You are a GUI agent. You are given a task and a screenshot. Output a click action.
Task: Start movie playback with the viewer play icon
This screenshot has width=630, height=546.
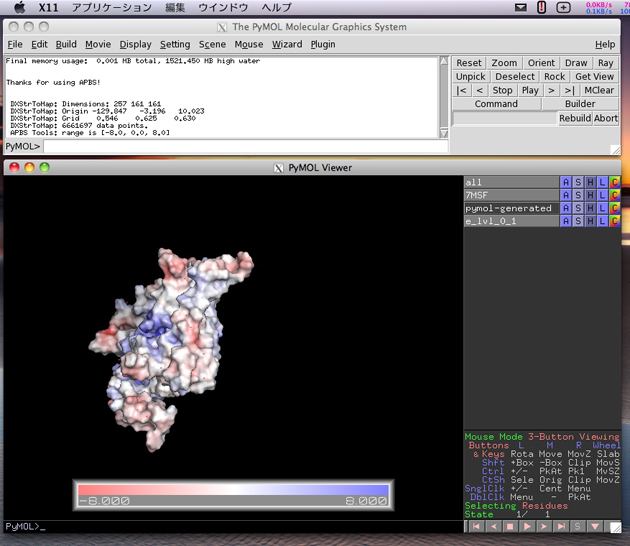coord(527,526)
